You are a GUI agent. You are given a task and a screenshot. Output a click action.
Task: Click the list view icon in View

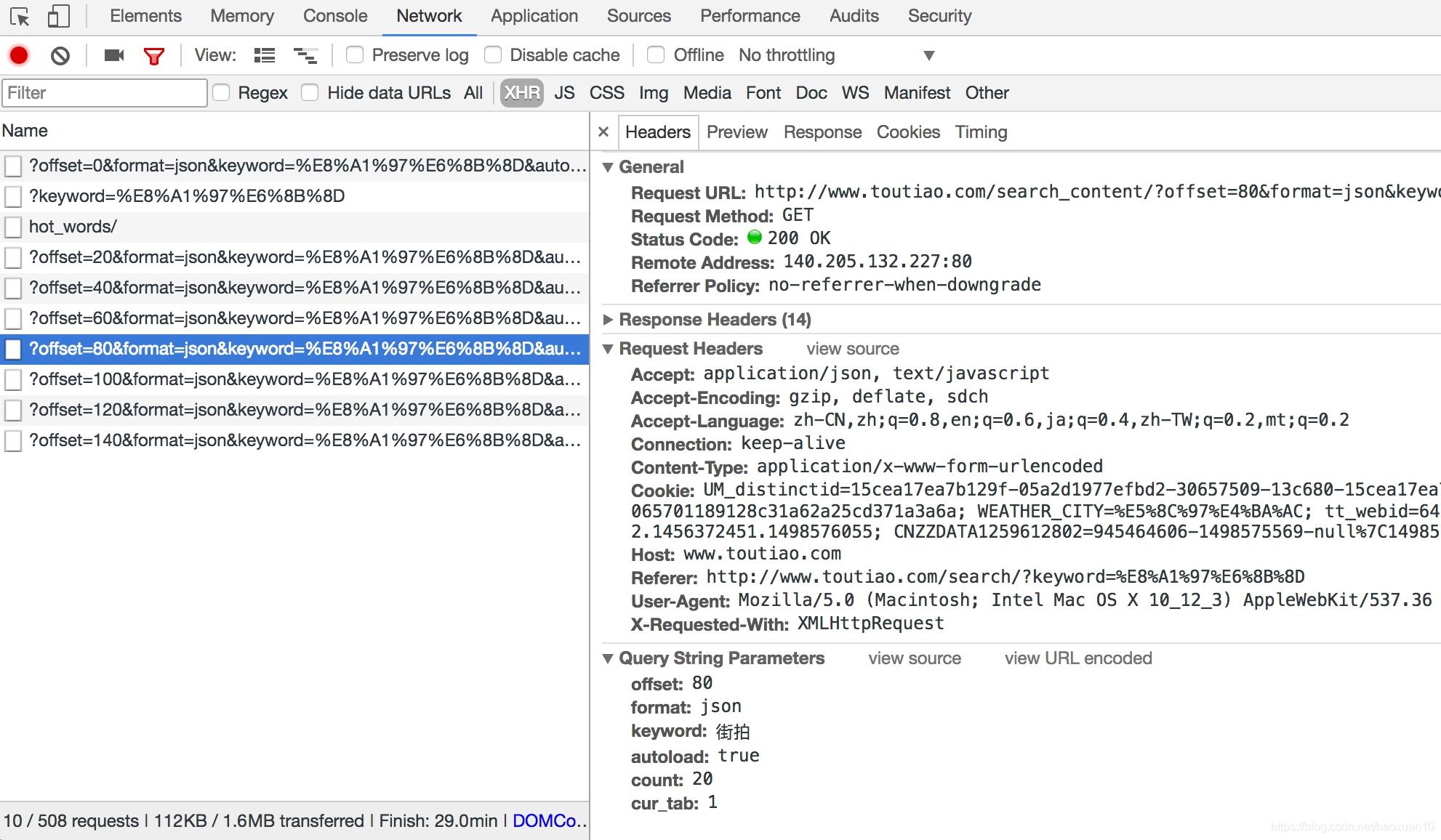(x=266, y=55)
